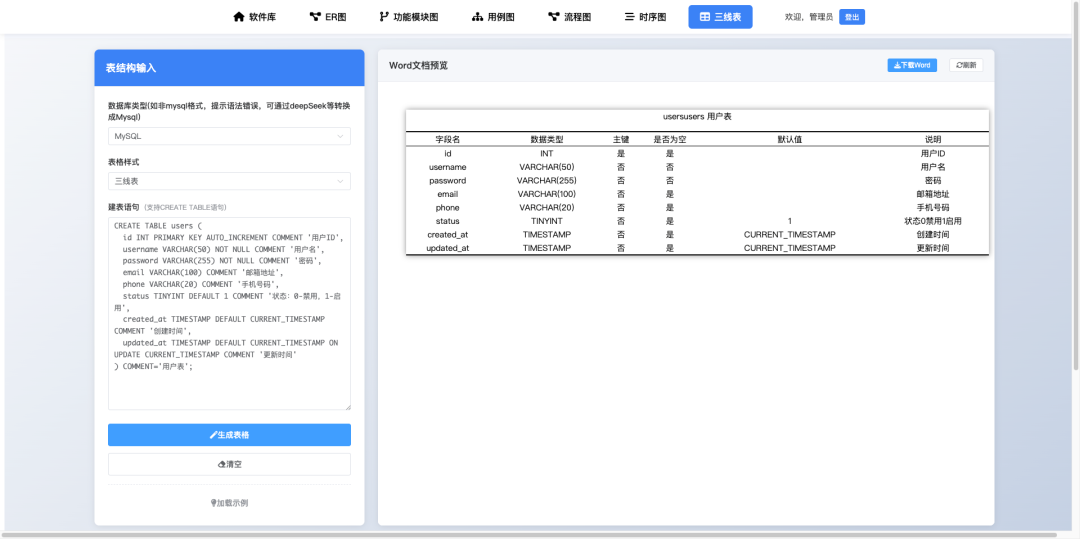Click the 说明 column header

pos(933,139)
